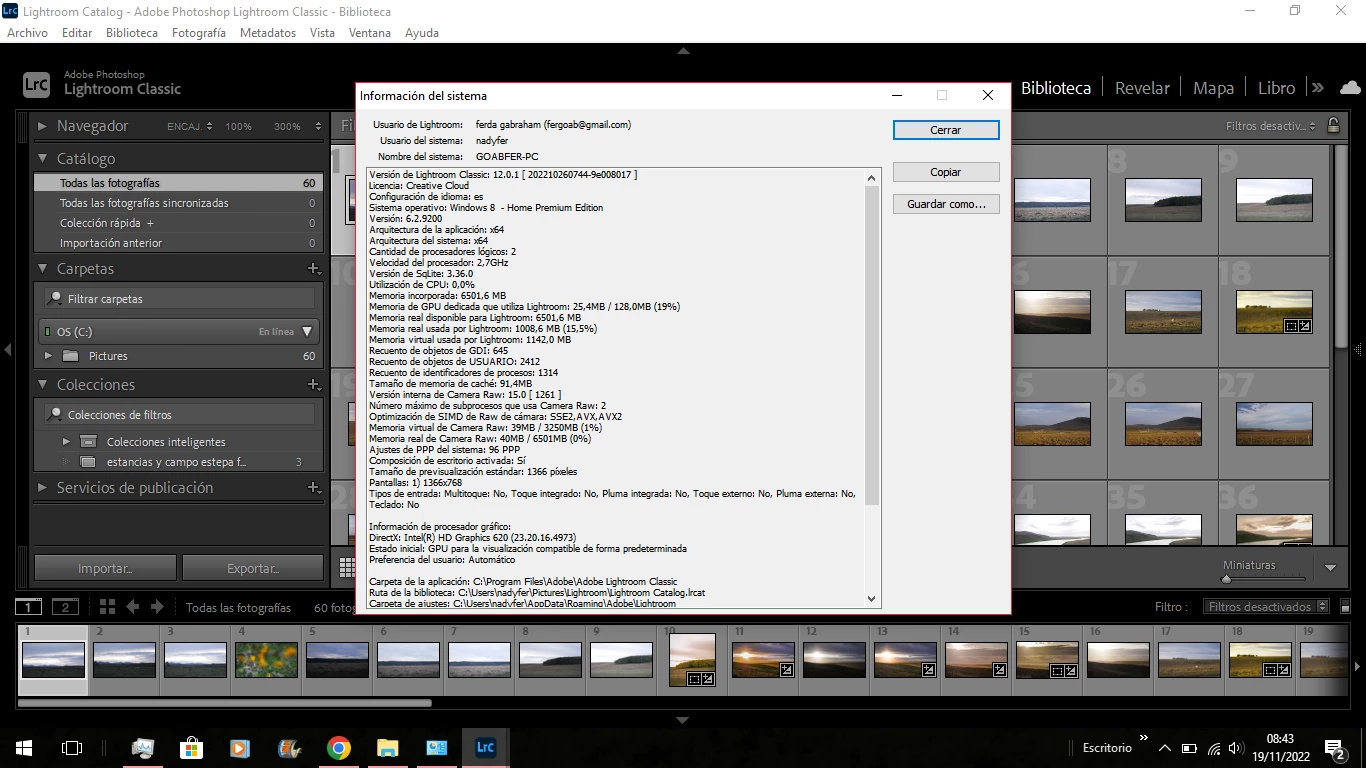1366x768 pixels.
Task: Collapse the Carpetas panel
Action: point(42,269)
